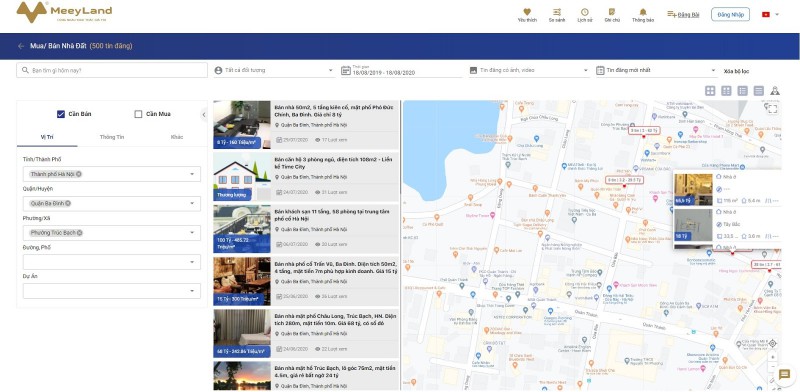Screen dimensions: 800x392
Task: Switch to the map view layout icon
Action: (775, 91)
